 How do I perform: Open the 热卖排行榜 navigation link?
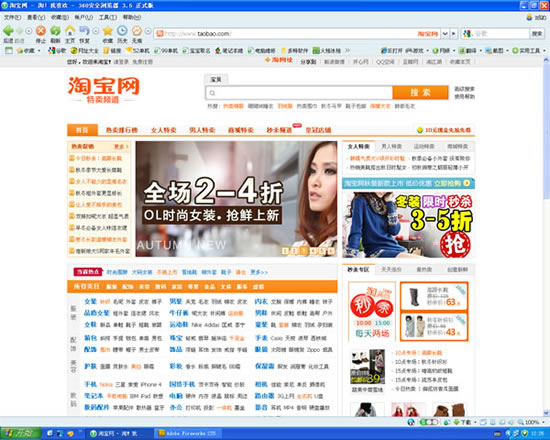122,130
